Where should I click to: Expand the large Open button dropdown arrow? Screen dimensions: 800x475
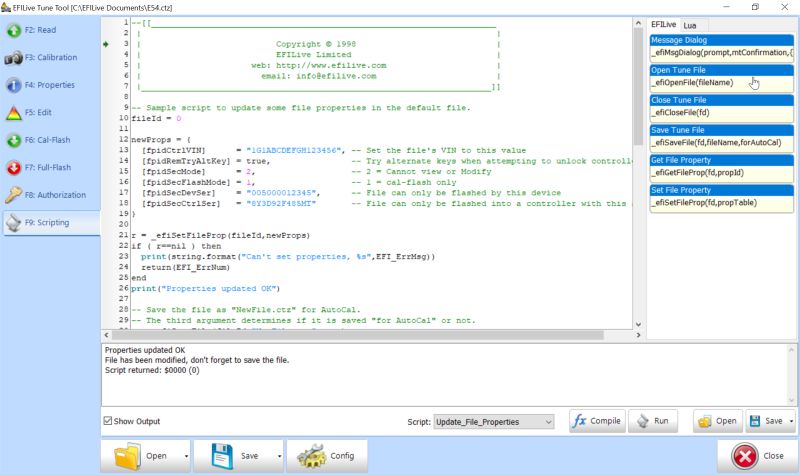[x=186, y=456]
